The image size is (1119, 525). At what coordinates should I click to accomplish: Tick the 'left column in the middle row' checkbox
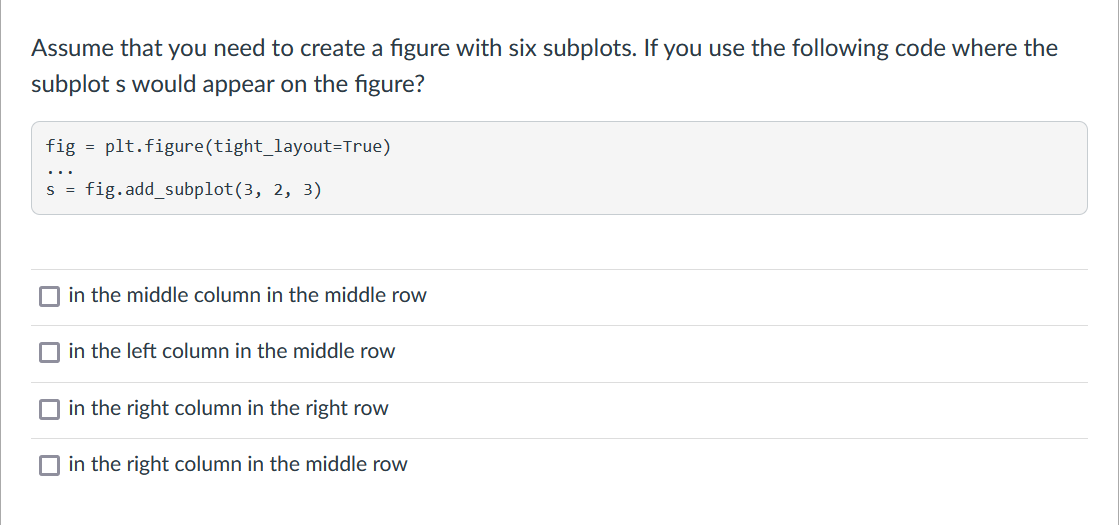click(x=49, y=352)
